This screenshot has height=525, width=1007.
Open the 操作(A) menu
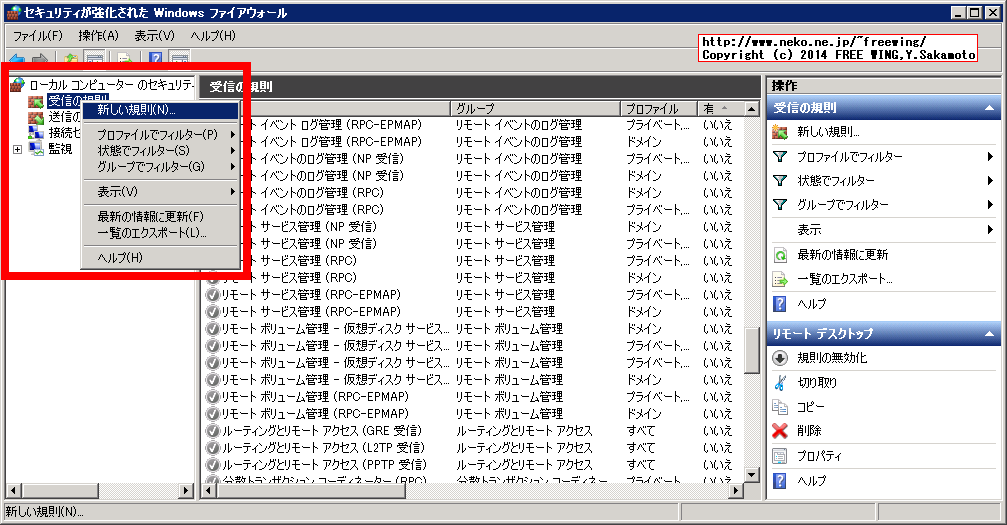pos(98,36)
